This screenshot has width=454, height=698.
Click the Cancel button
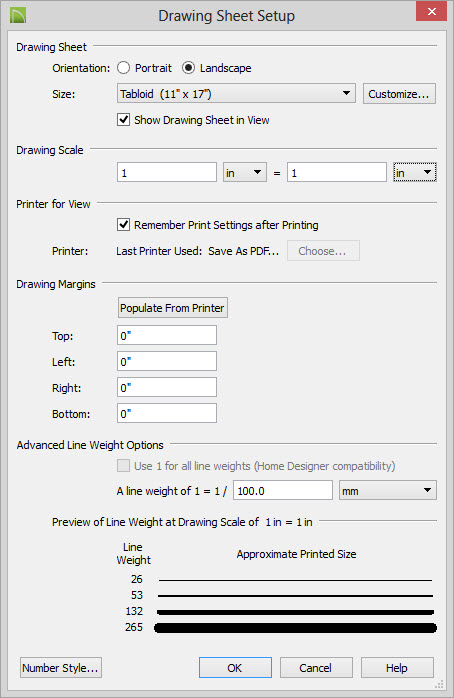[x=316, y=668]
